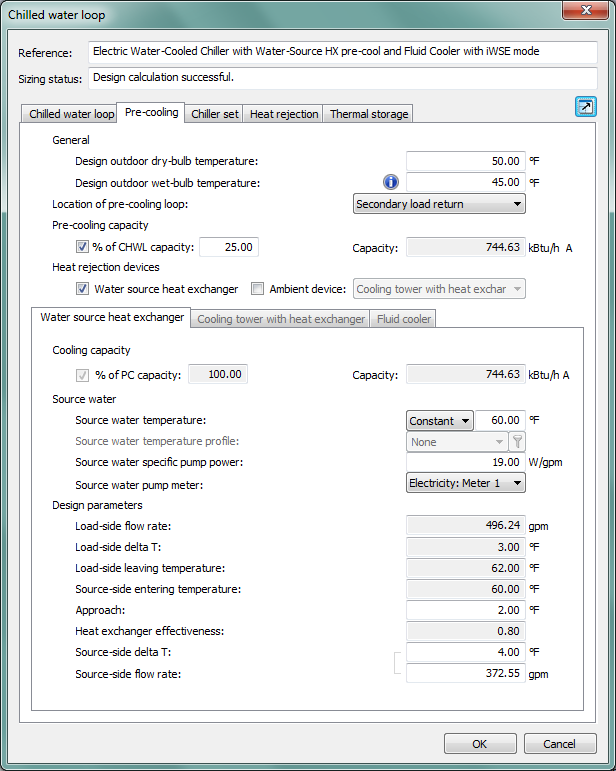Expand the Source water pump meter dropdown
The width and height of the screenshot is (616, 771).
tap(466, 483)
